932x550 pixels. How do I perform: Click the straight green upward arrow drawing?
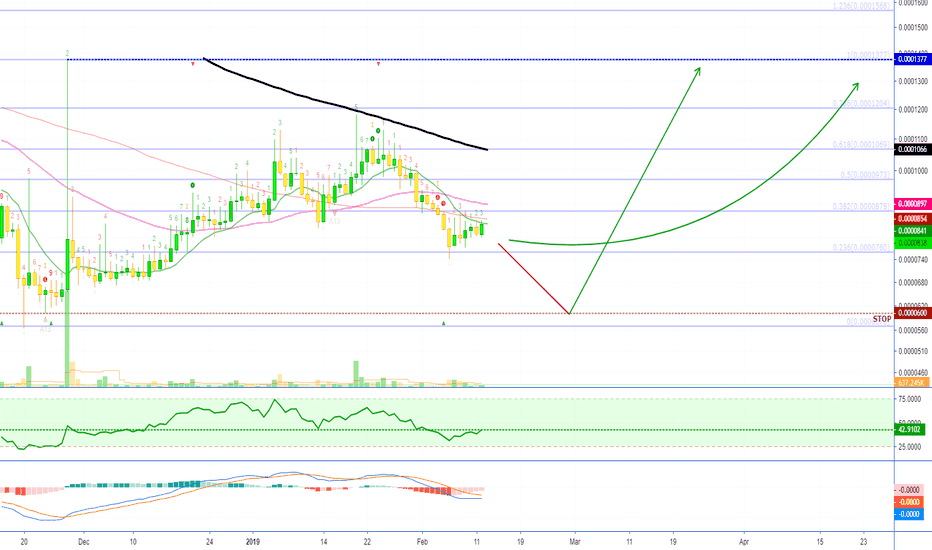pos(635,190)
